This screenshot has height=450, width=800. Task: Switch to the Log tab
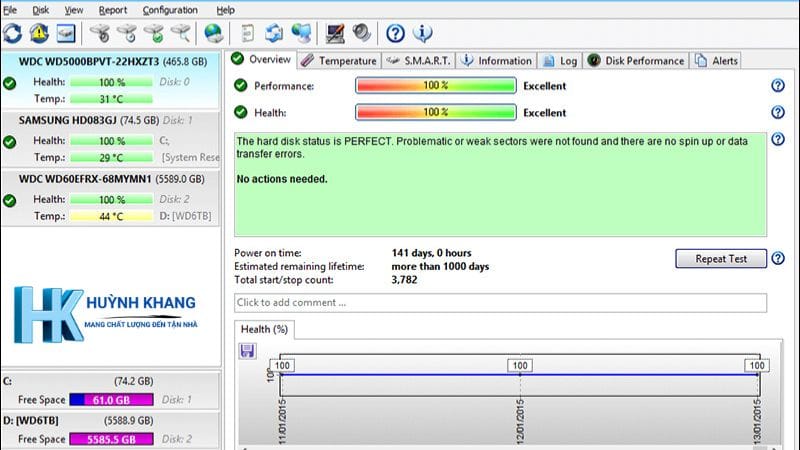tap(560, 61)
